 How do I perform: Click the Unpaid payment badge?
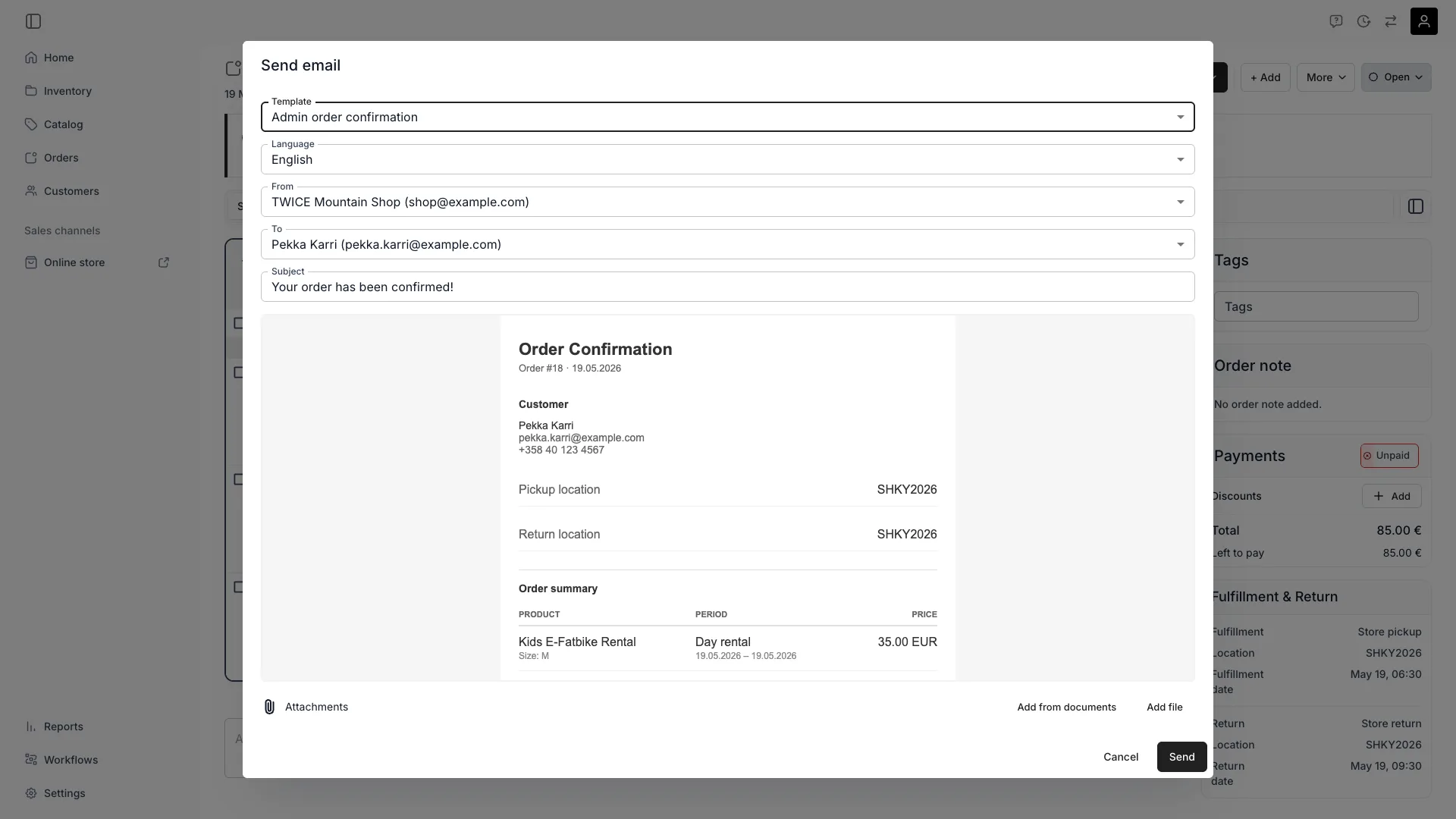click(x=1389, y=456)
